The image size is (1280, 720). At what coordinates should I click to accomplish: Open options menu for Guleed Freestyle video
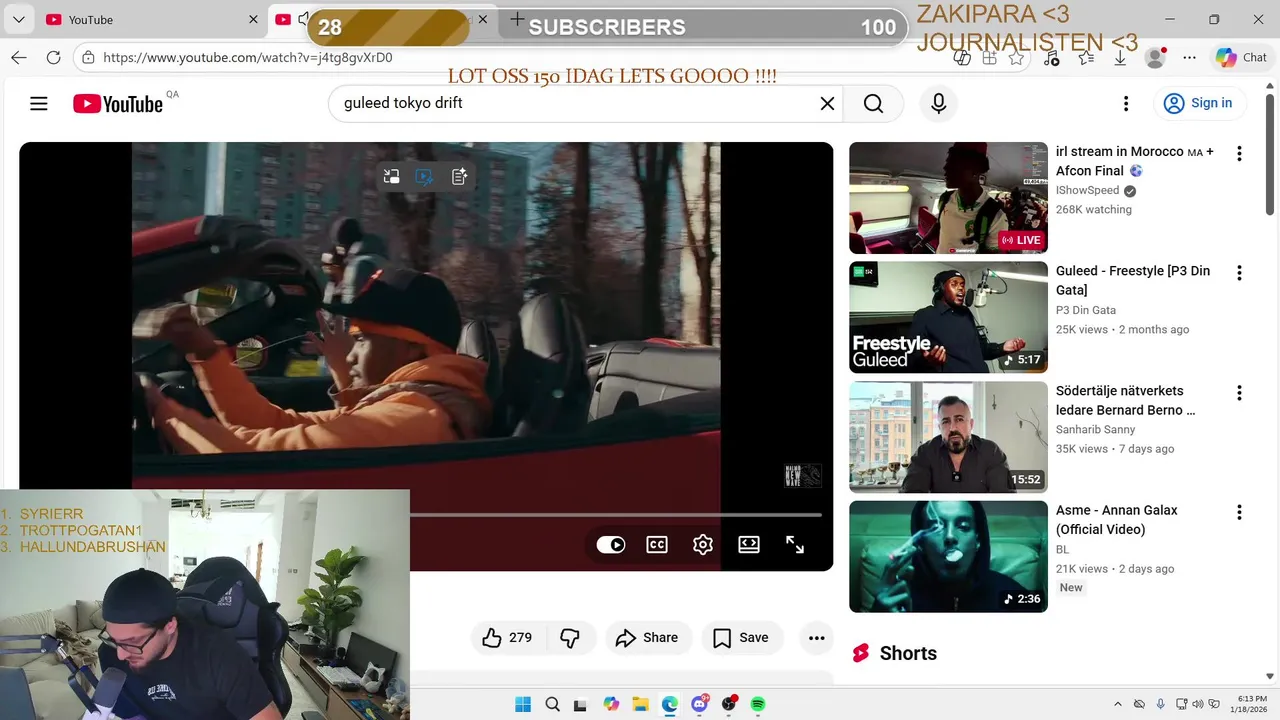[1239, 273]
